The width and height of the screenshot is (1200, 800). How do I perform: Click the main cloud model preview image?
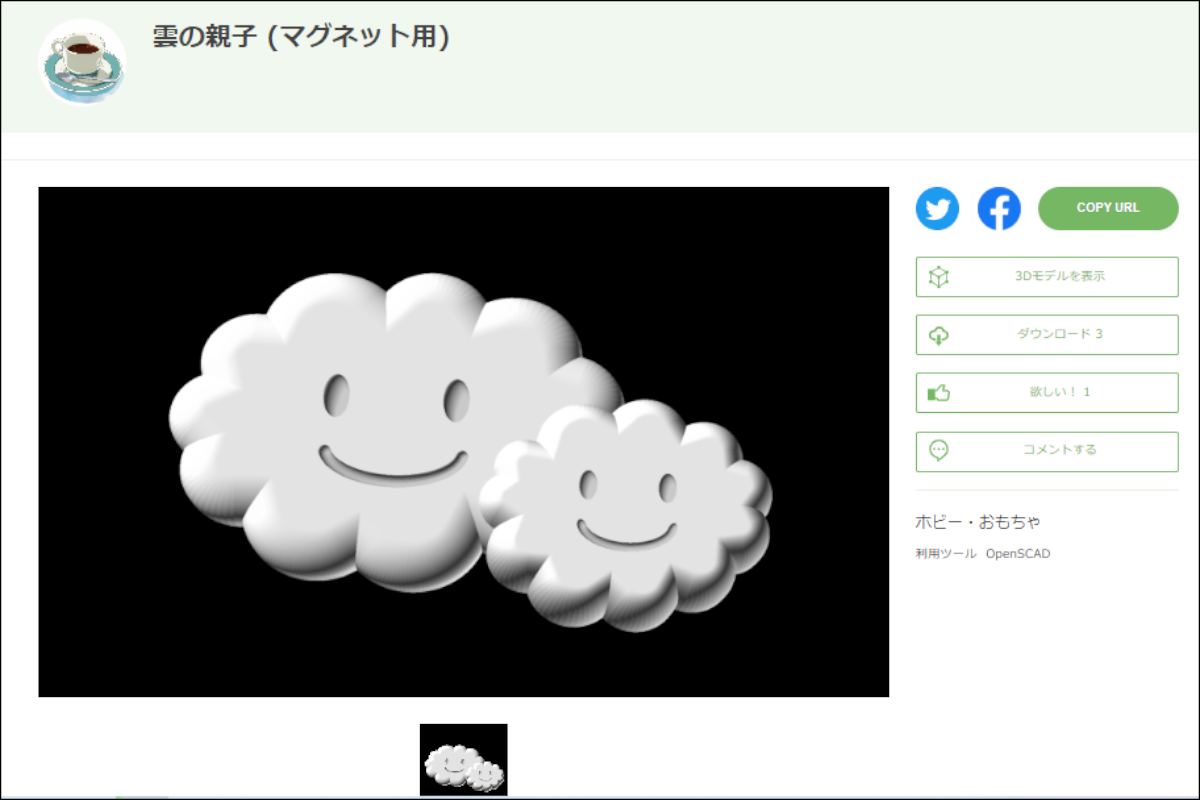pos(463,442)
